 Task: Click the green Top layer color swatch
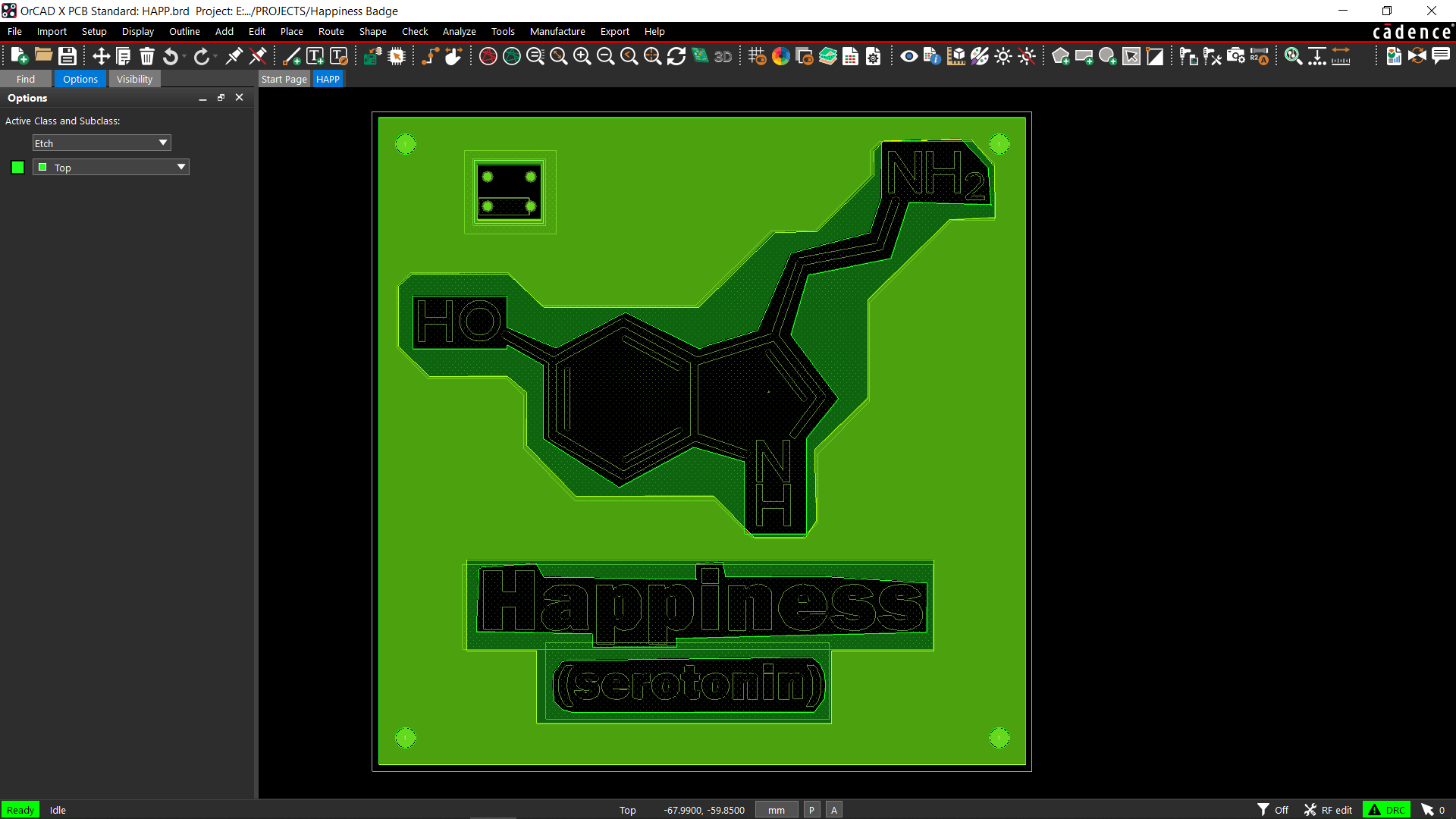click(18, 168)
